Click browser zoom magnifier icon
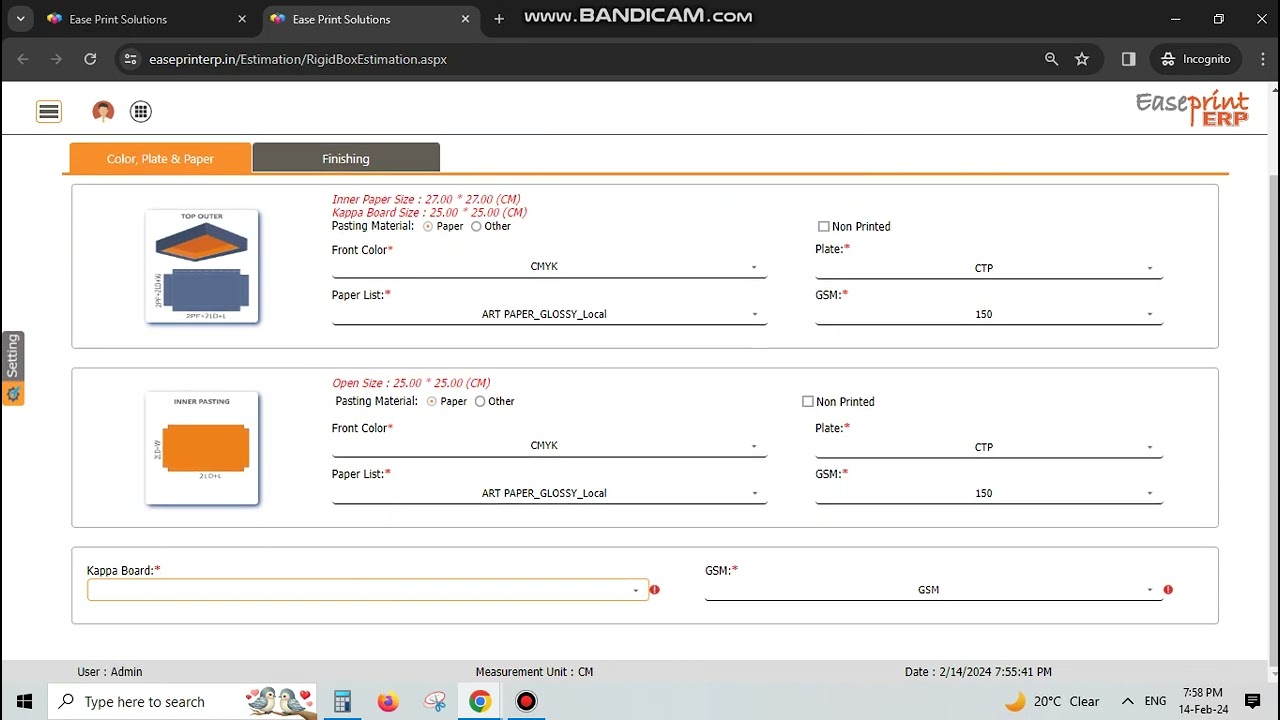Image resolution: width=1280 pixels, height=720 pixels. (x=1051, y=59)
